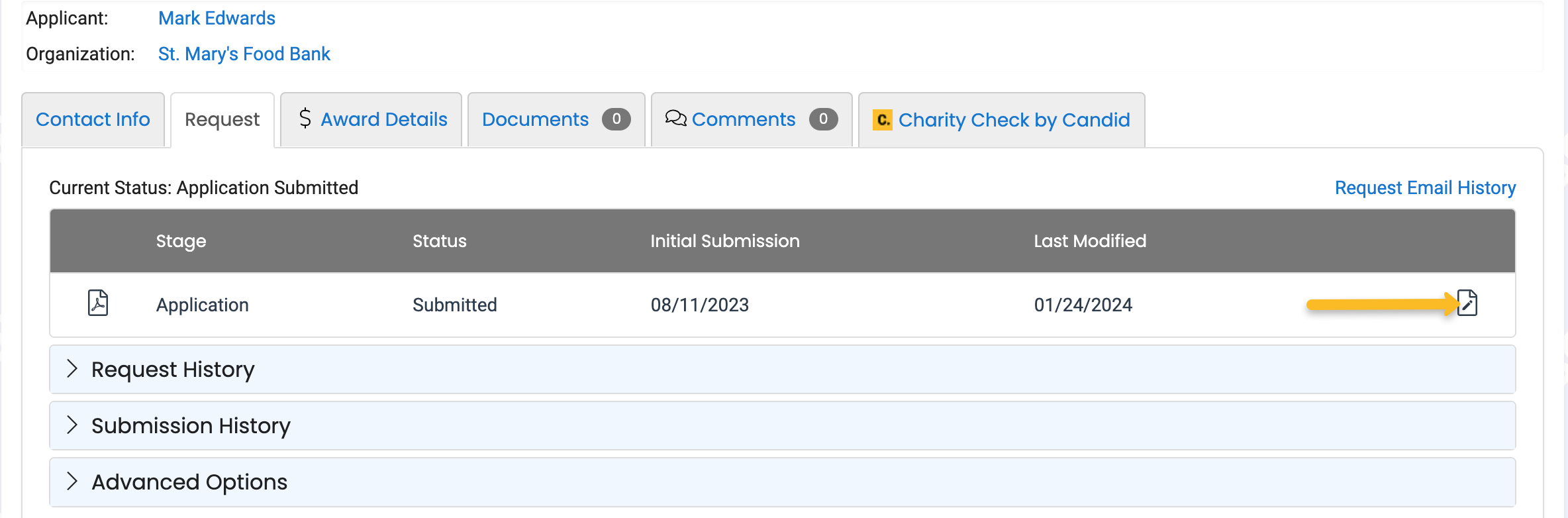Click the dollar sign Award Details icon

click(305, 119)
